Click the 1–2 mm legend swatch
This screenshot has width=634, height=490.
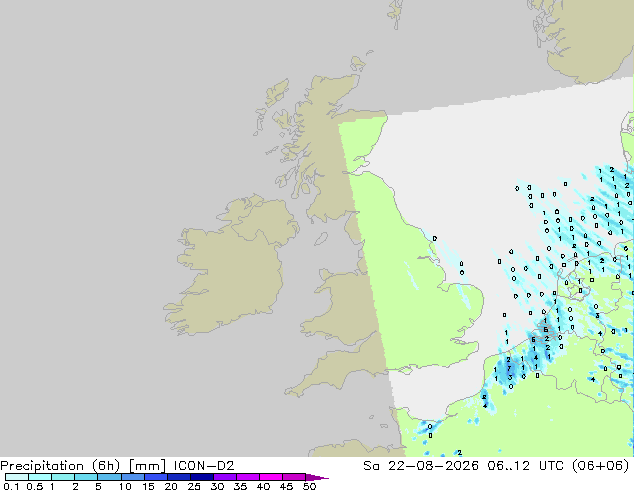(x=63, y=477)
